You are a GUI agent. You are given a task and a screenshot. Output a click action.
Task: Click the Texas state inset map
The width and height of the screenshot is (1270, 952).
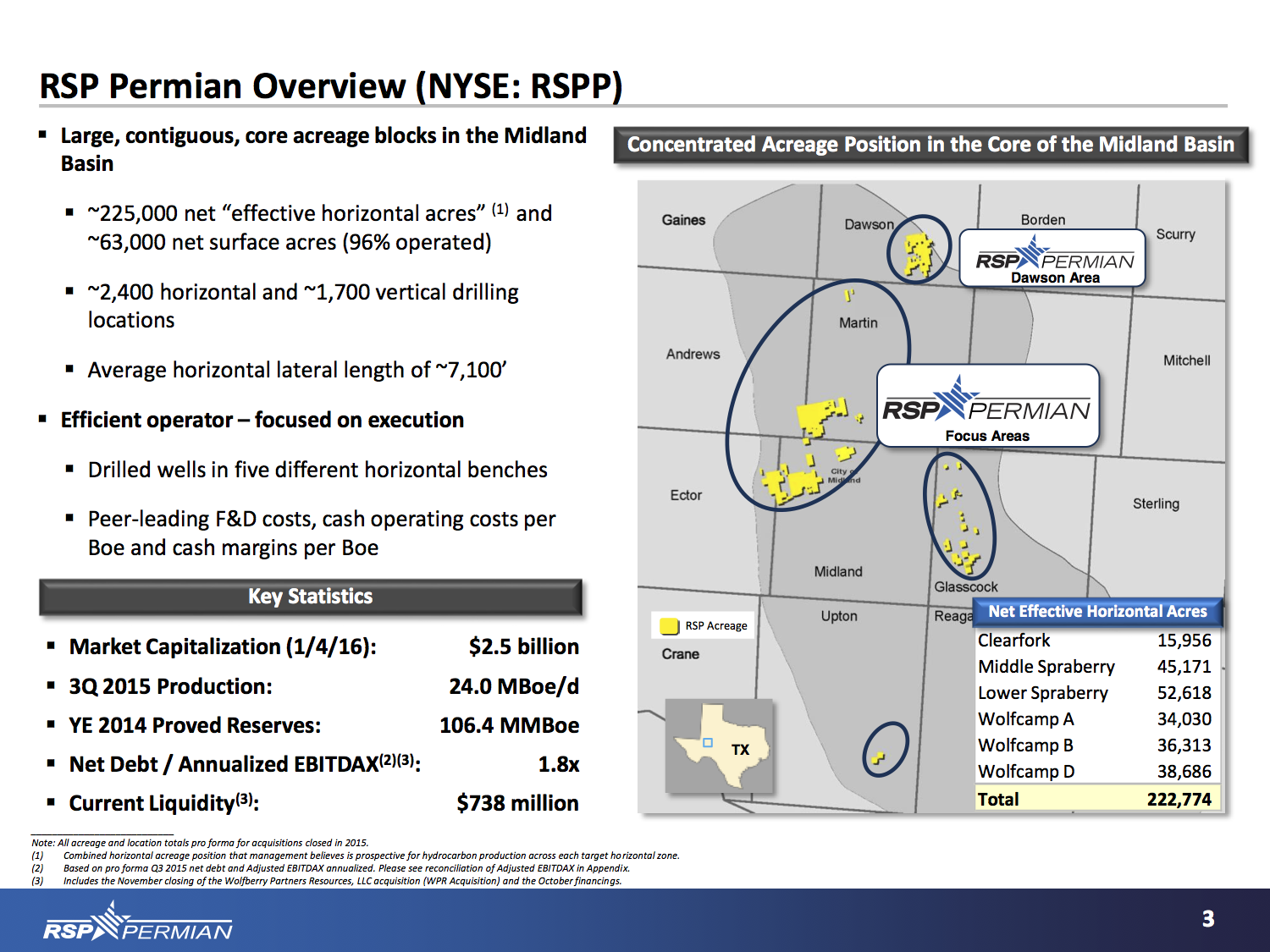pos(719,746)
